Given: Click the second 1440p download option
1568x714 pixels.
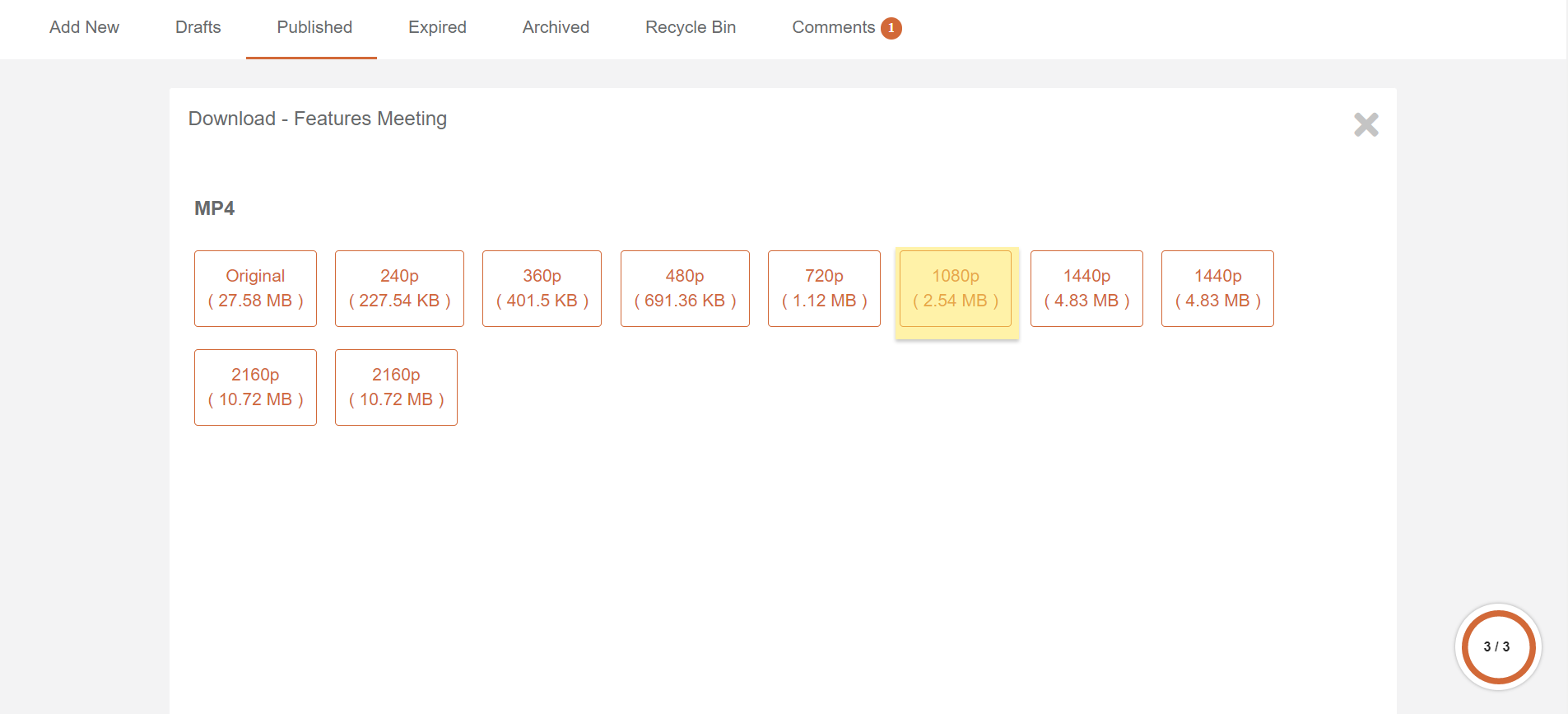Looking at the screenshot, I should click(x=1217, y=288).
